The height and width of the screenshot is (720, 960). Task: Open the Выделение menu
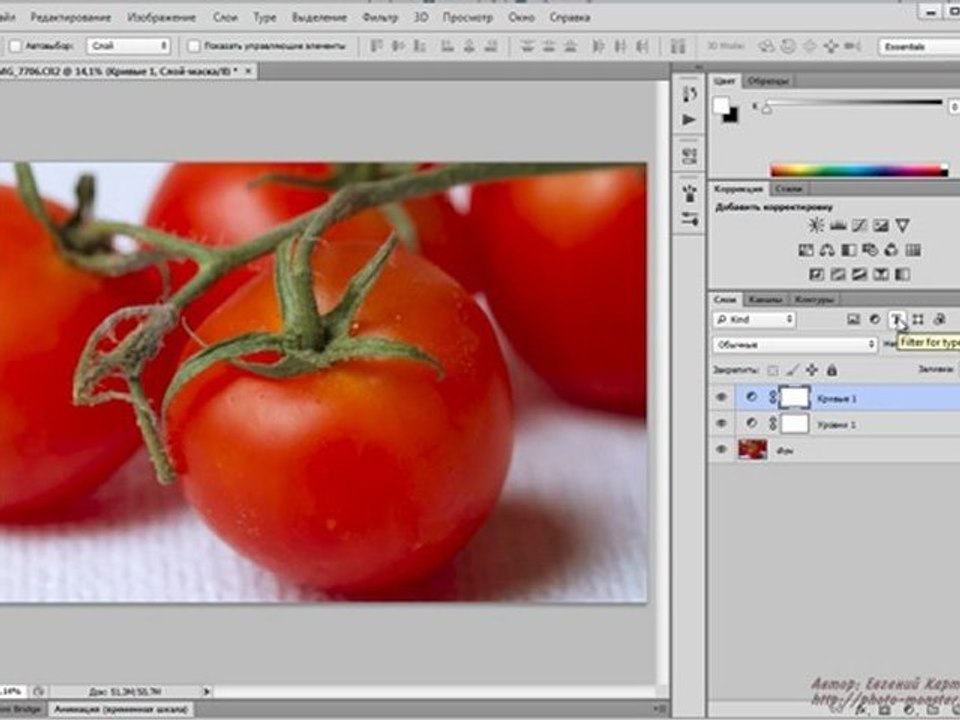pyautogui.click(x=319, y=18)
